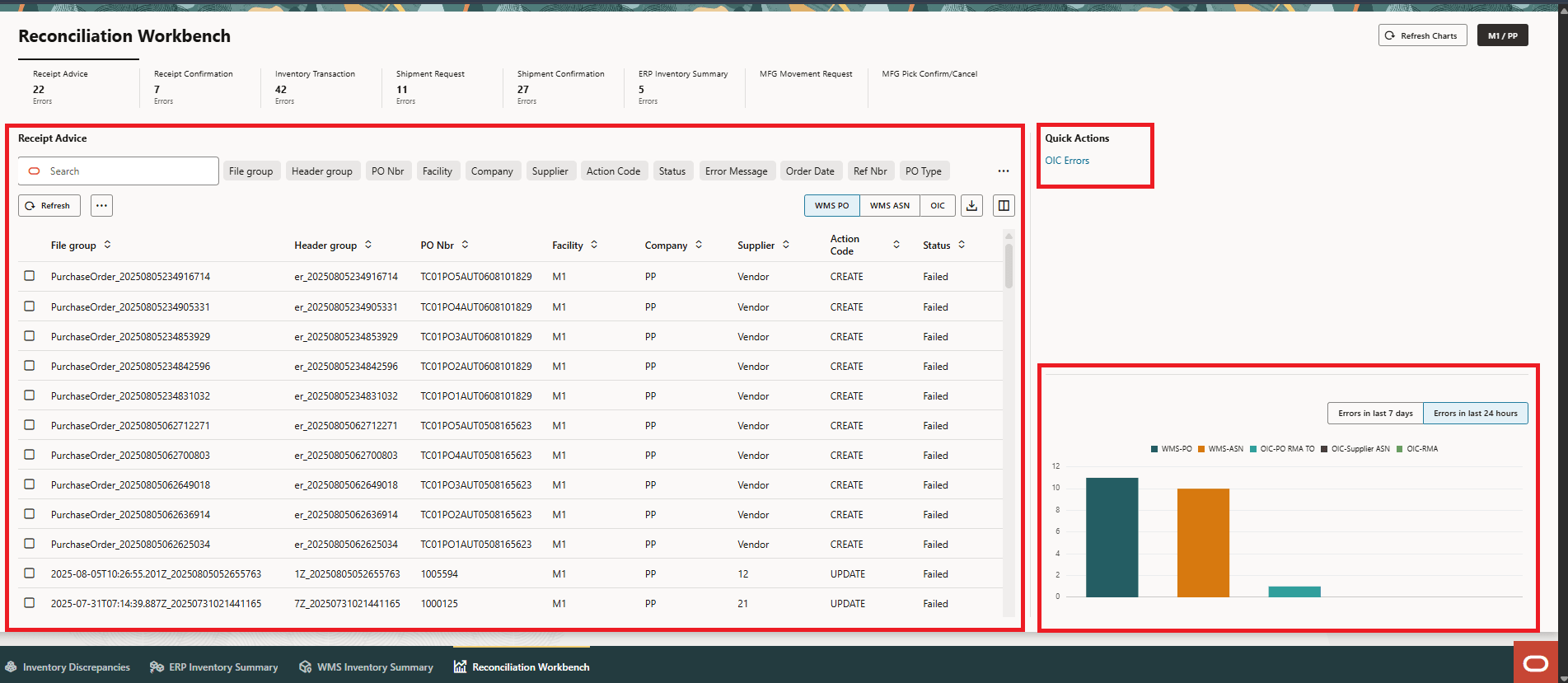Image resolution: width=1568 pixels, height=683 pixels.
Task: Sort table by PO Nbr column
Action: click(x=466, y=245)
